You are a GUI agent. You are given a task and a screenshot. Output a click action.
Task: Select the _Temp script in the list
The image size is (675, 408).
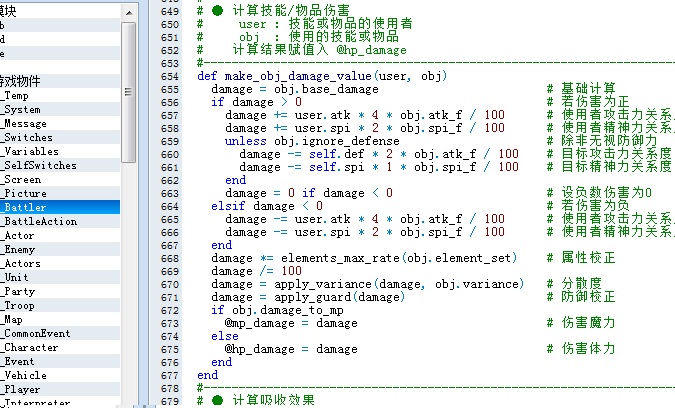60,96
